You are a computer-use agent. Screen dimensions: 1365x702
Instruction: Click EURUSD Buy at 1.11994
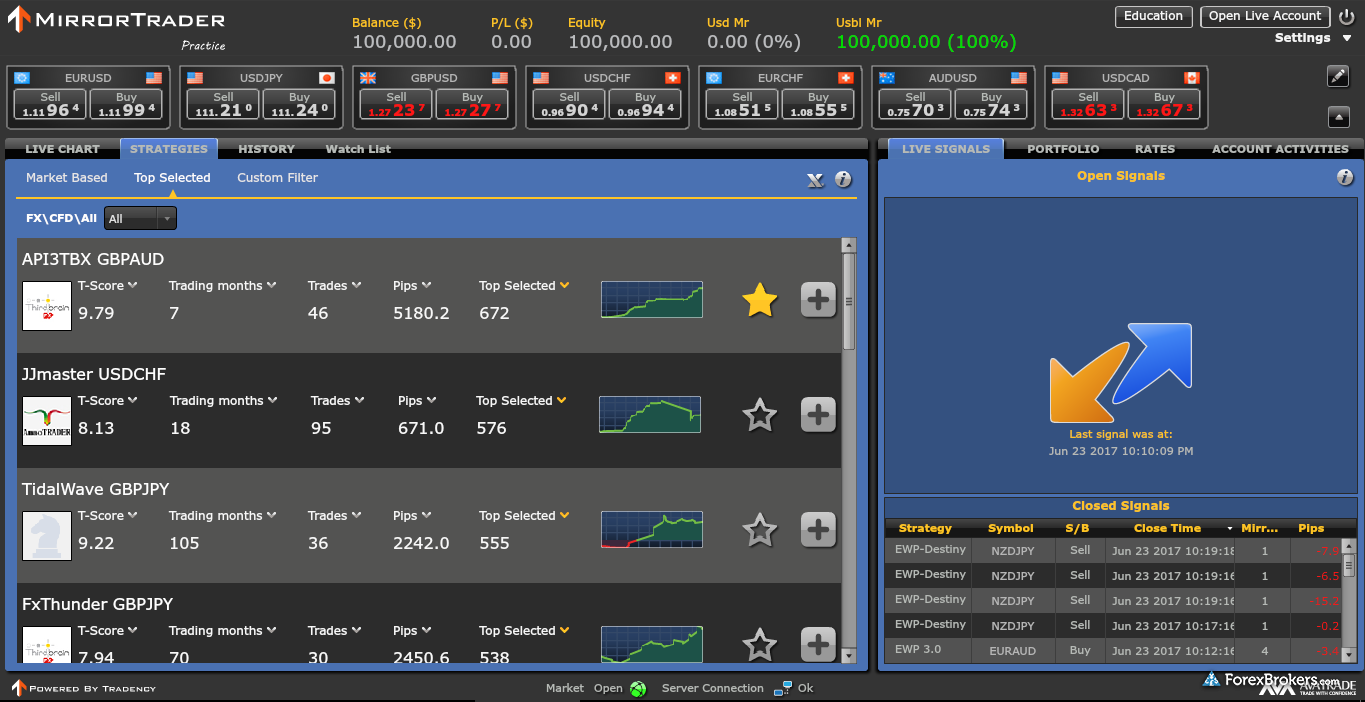[x=126, y=104]
